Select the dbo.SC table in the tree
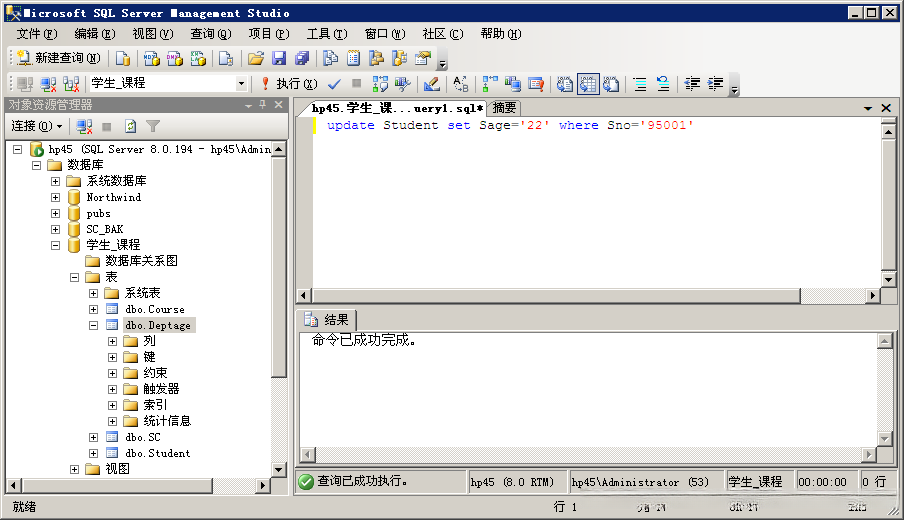This screenshot has width=904, height=520. (142, 438)
